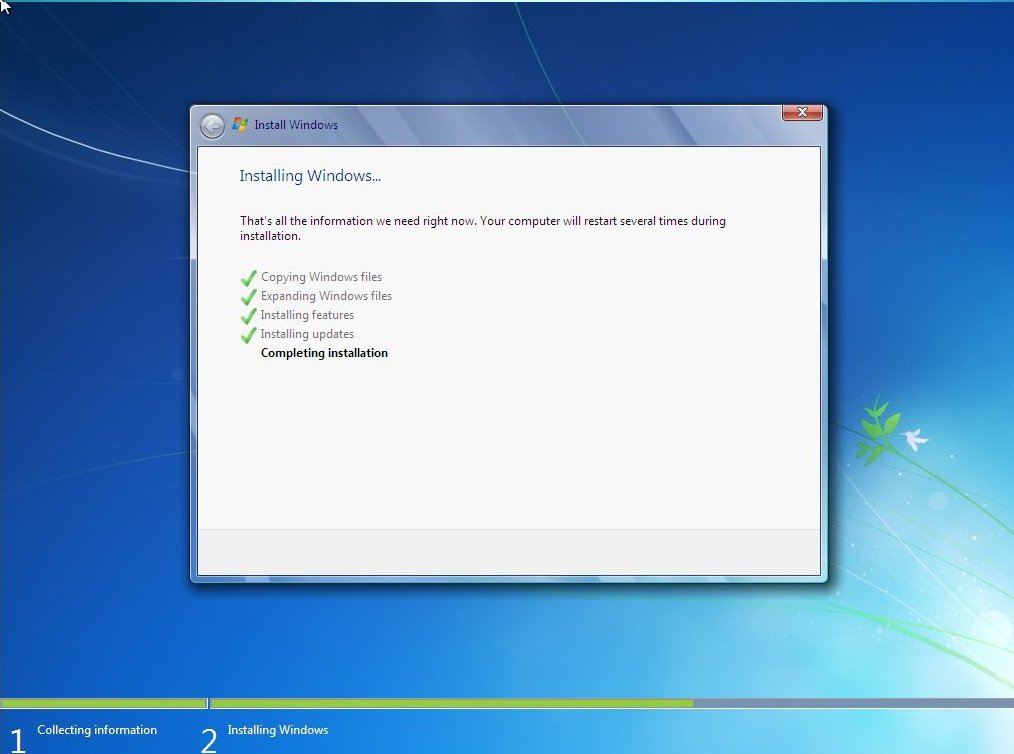The width and height of the screenshot is (1014, 754).
Task: Click the back arrow button in the installer
Action: [212, 126]
